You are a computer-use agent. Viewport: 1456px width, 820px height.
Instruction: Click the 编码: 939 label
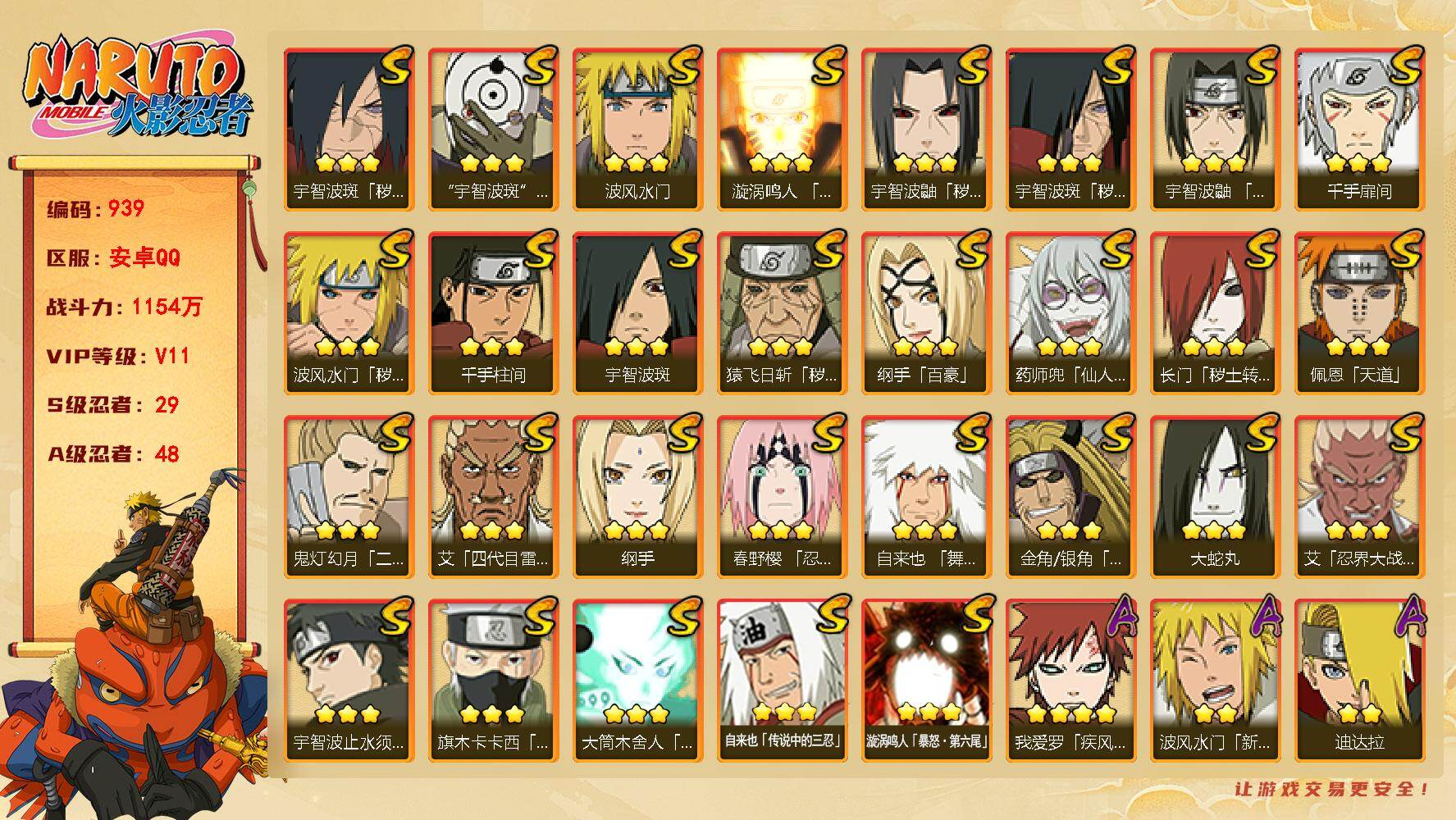click(x=96, y=209)
